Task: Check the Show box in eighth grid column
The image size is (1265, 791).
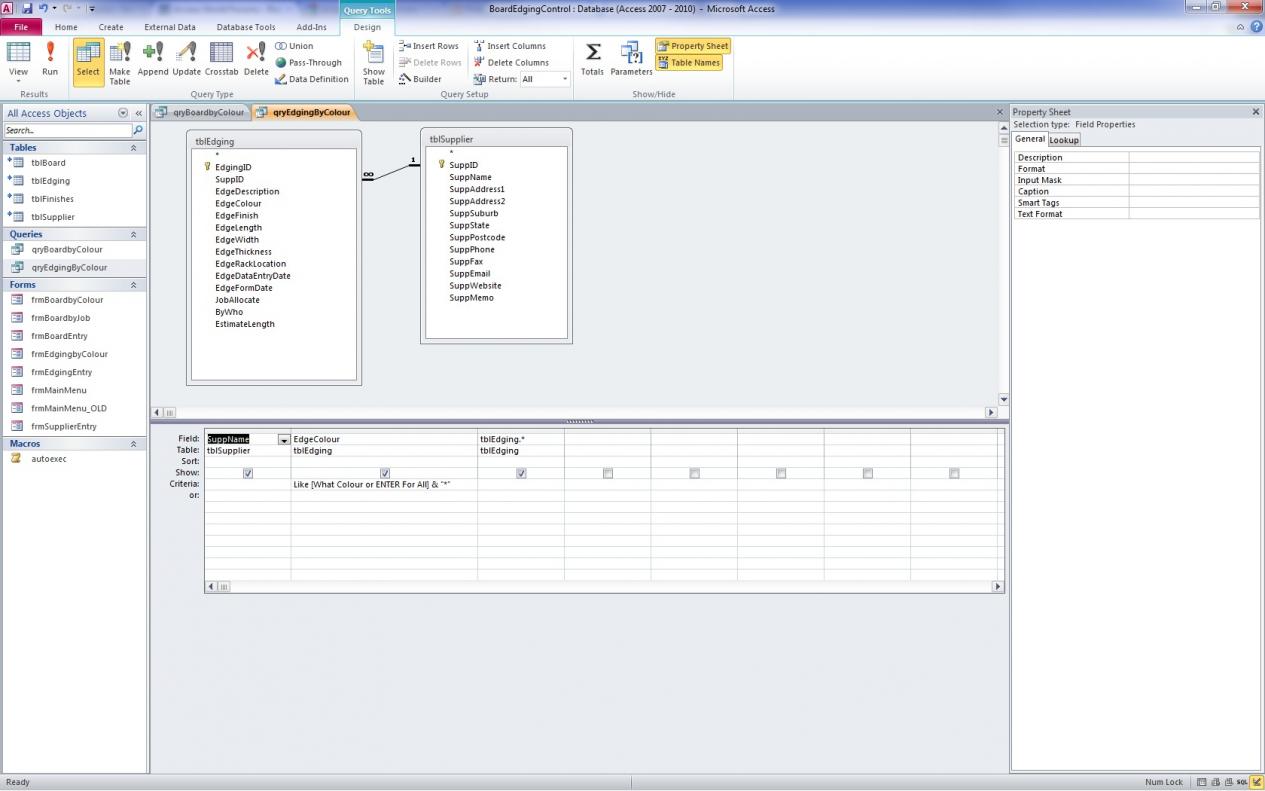Action: 954,473
